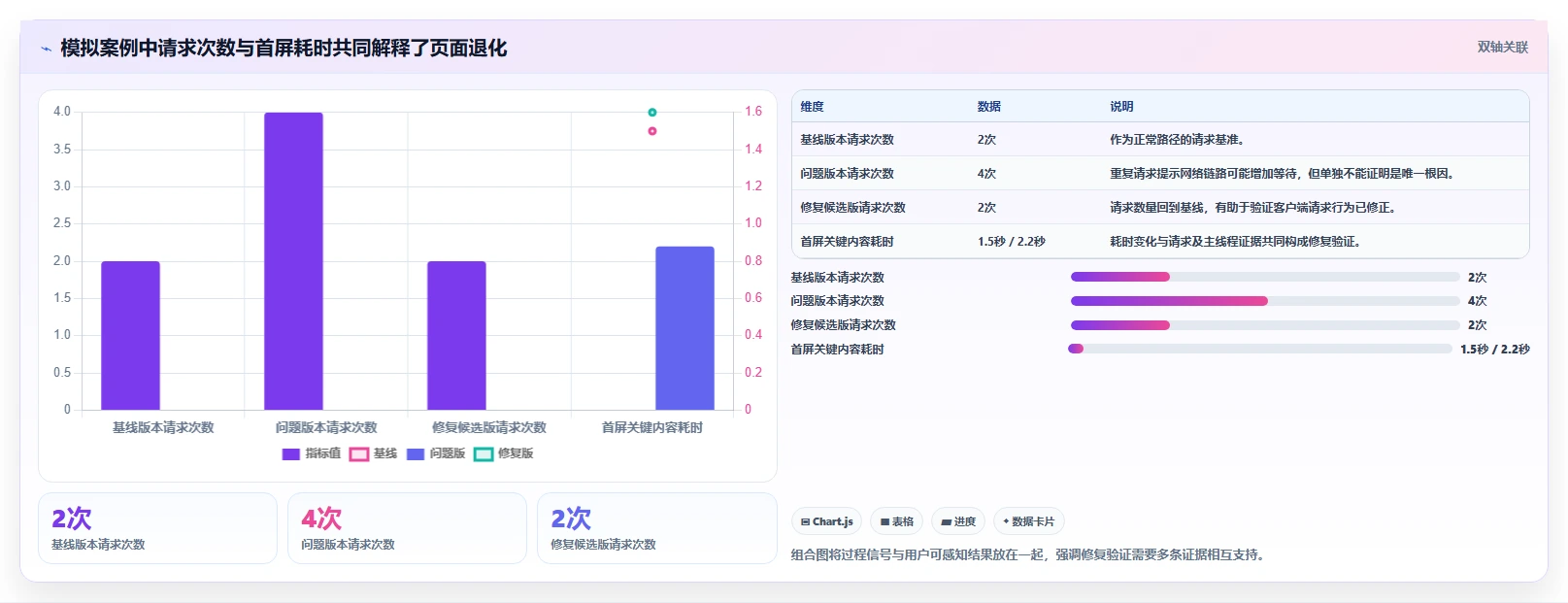Click x-axis label 首屏关键内容耗时 under chart
This screenshot has height=603, width=1568.
click(652, 427)
